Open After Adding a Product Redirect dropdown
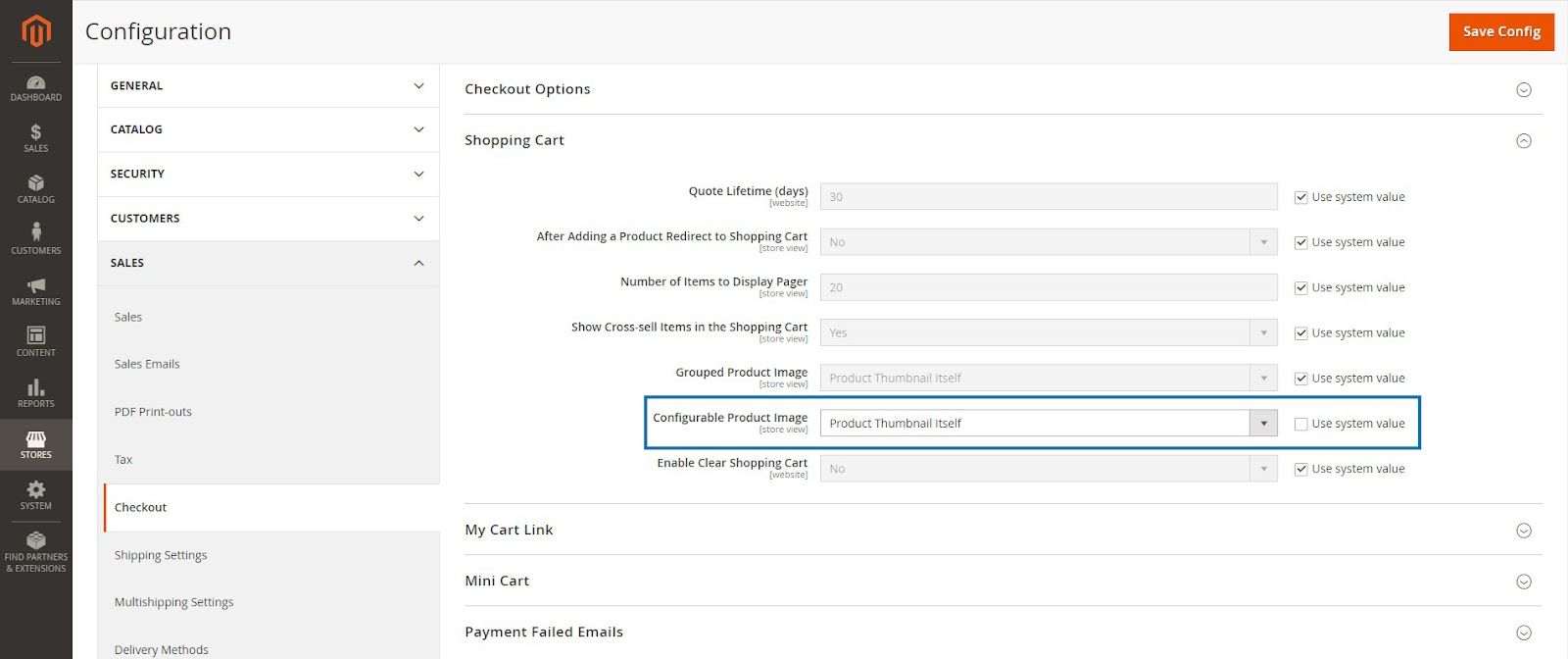1568x659 pixels. click(x=1049, y=242)
